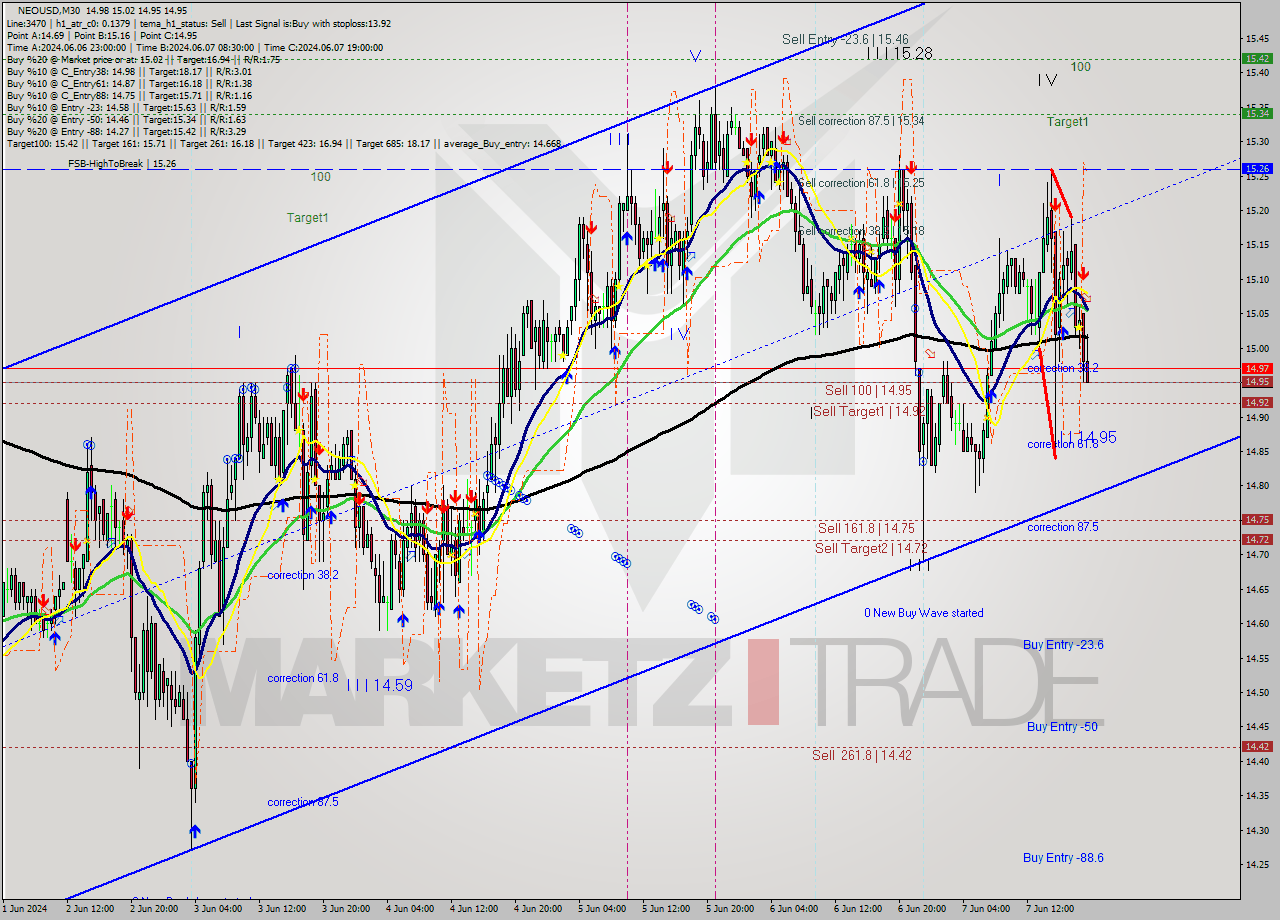This screenshot has width=1280, height=920.
Task: Select the '2 Jun 12:00' time axis label
Action: pyautogui.click(x=89, y=909)
